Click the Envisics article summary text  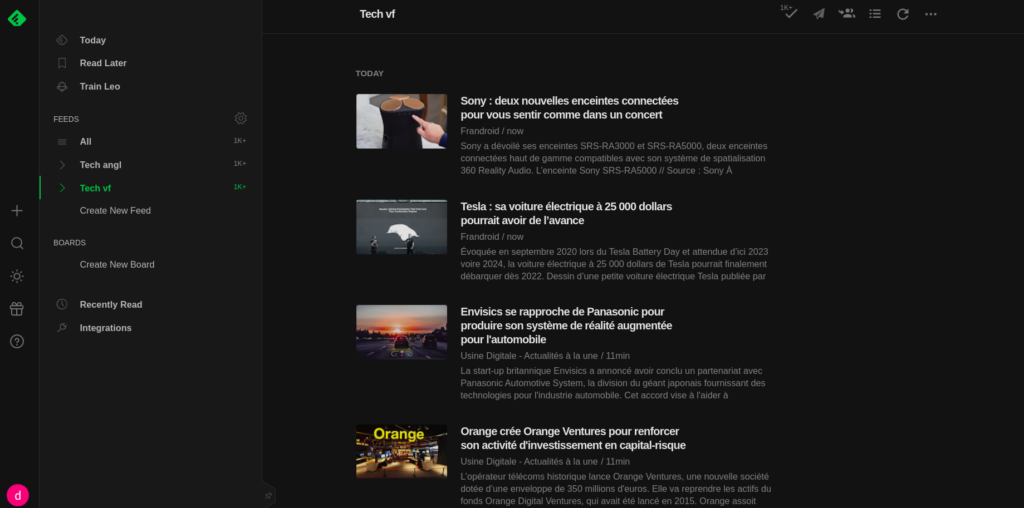click(x=613, y=383)
